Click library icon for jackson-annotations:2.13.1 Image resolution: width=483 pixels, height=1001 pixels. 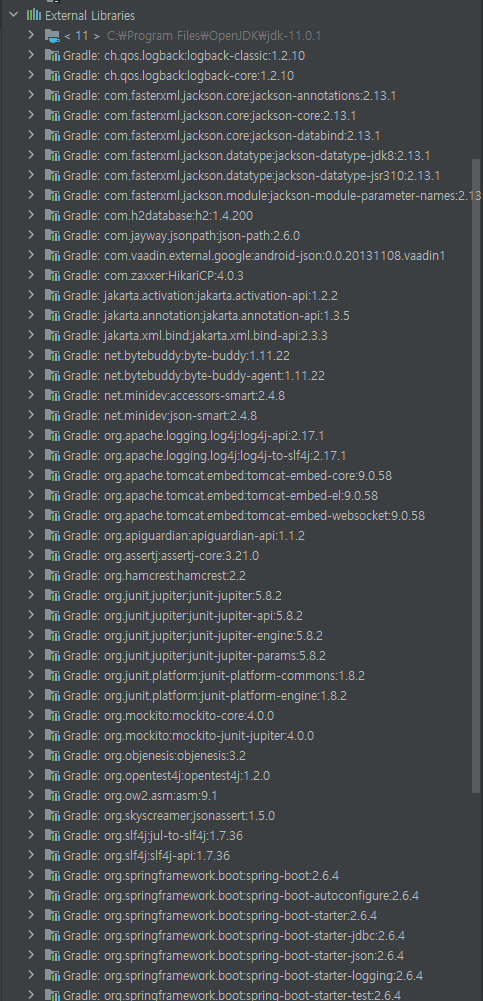point(52,95)
